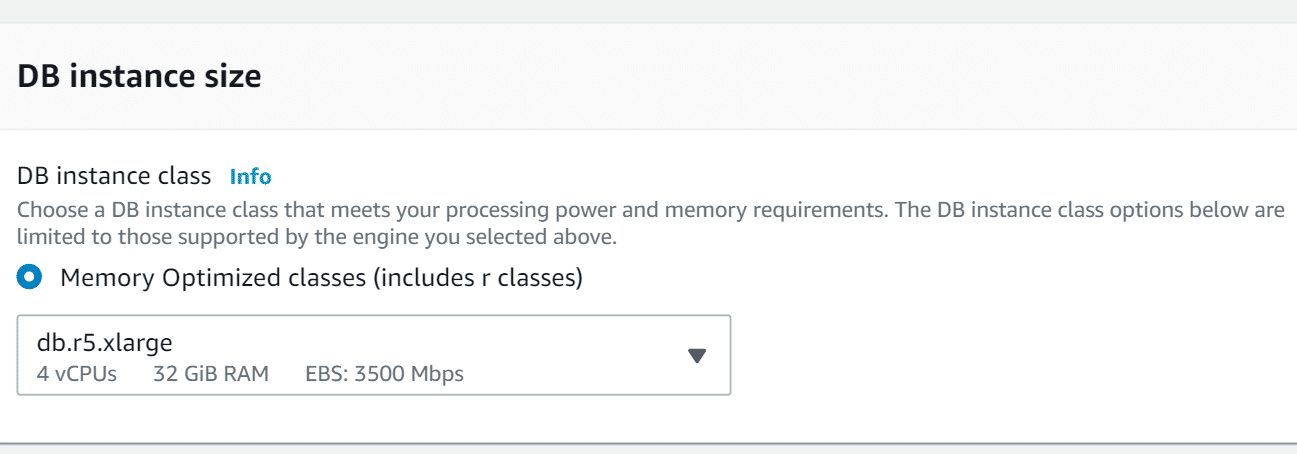This screenshot has height=454, width=1297.
Task: Click the blank area between RAM and arrow in selector
Action: (580, 356)
